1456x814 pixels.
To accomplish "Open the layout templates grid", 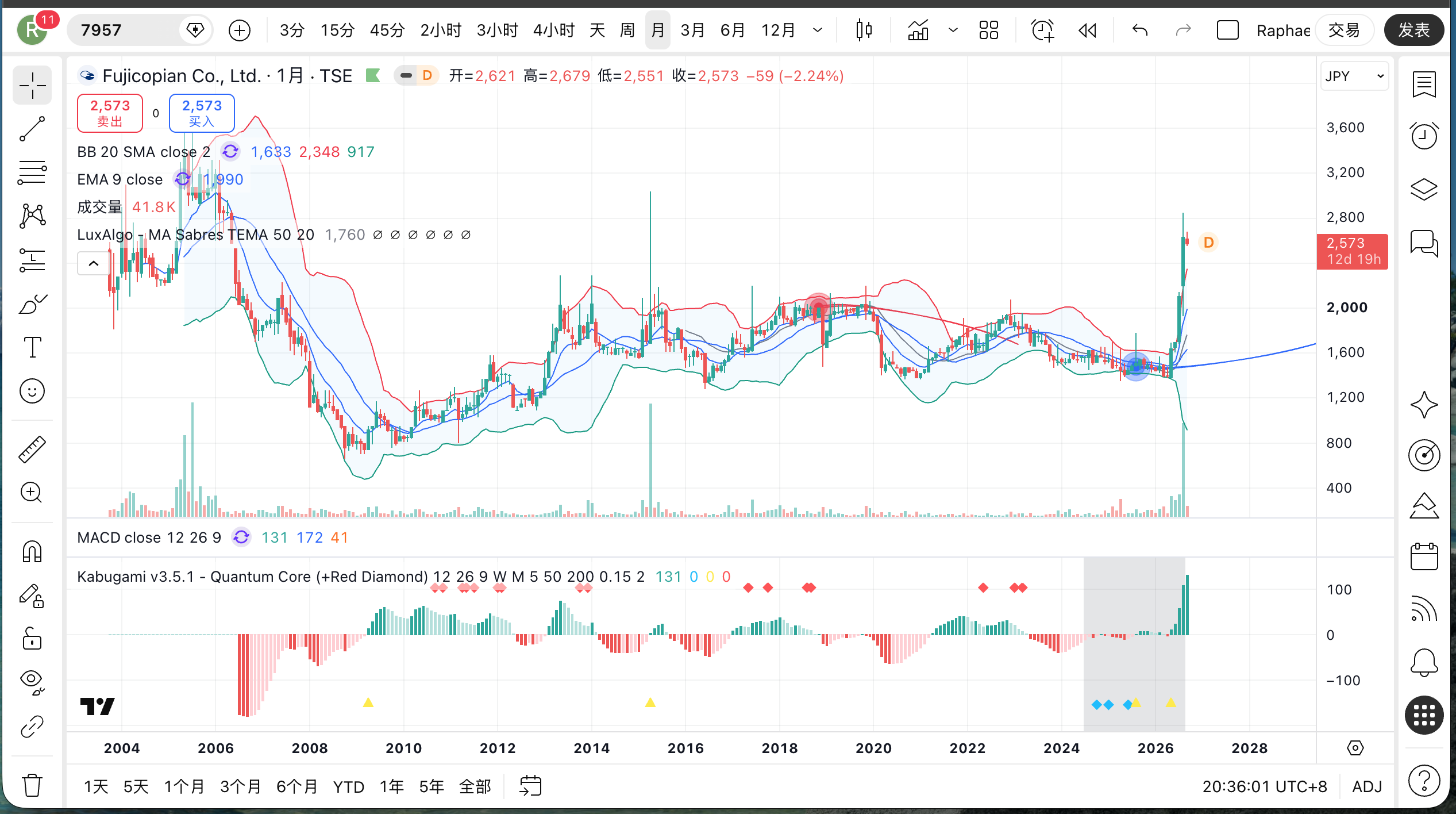I will 989,30.
